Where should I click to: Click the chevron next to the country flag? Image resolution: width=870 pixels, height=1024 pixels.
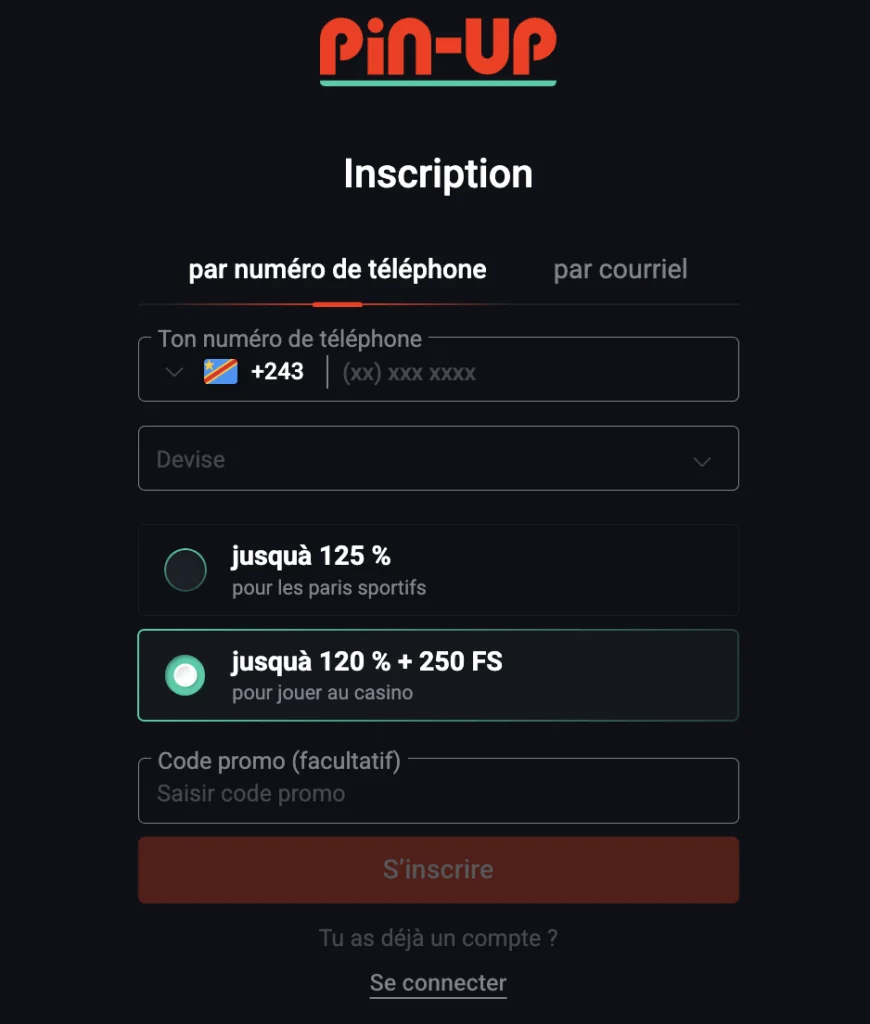point(172,371)
